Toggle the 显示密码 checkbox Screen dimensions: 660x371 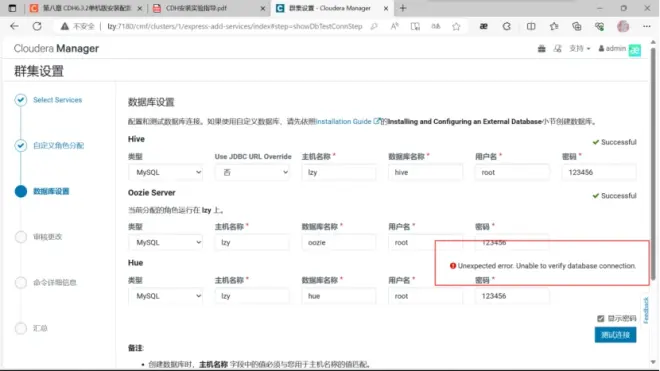601,318
